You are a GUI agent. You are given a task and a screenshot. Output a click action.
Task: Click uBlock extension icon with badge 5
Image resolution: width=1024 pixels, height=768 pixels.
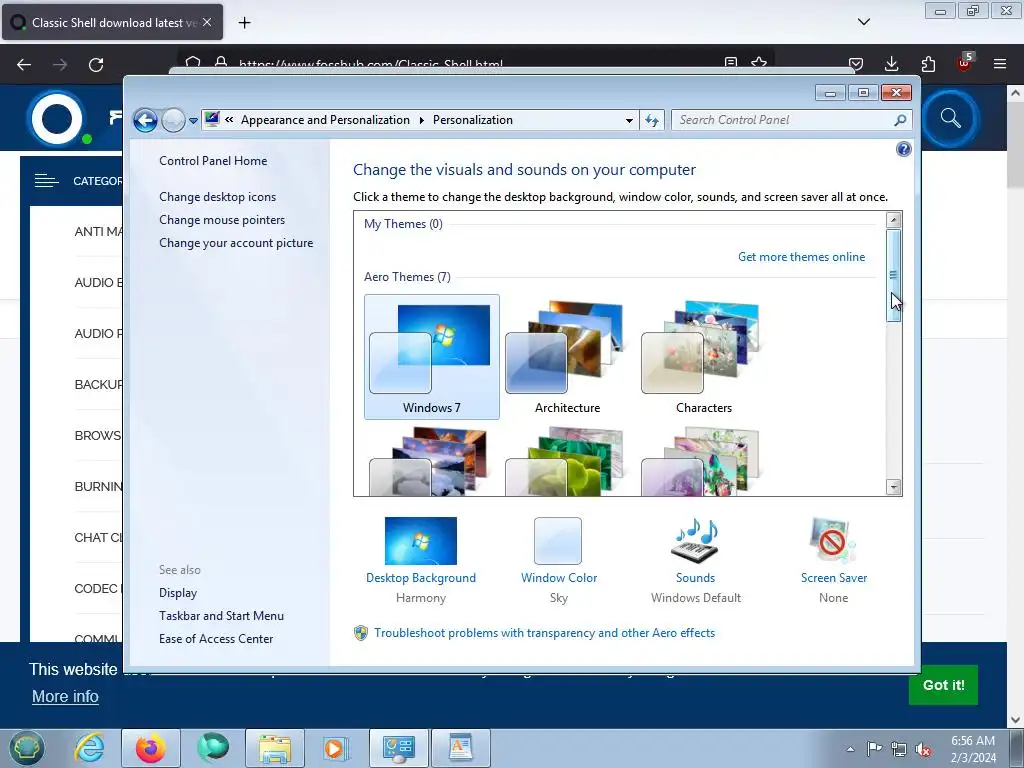[965, 63]
